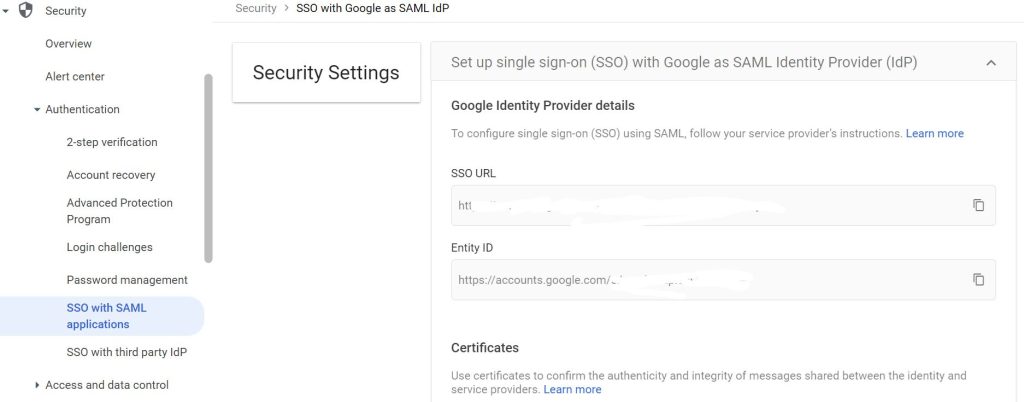
Task: Open Password management
Action: click(x=127, y=280)
